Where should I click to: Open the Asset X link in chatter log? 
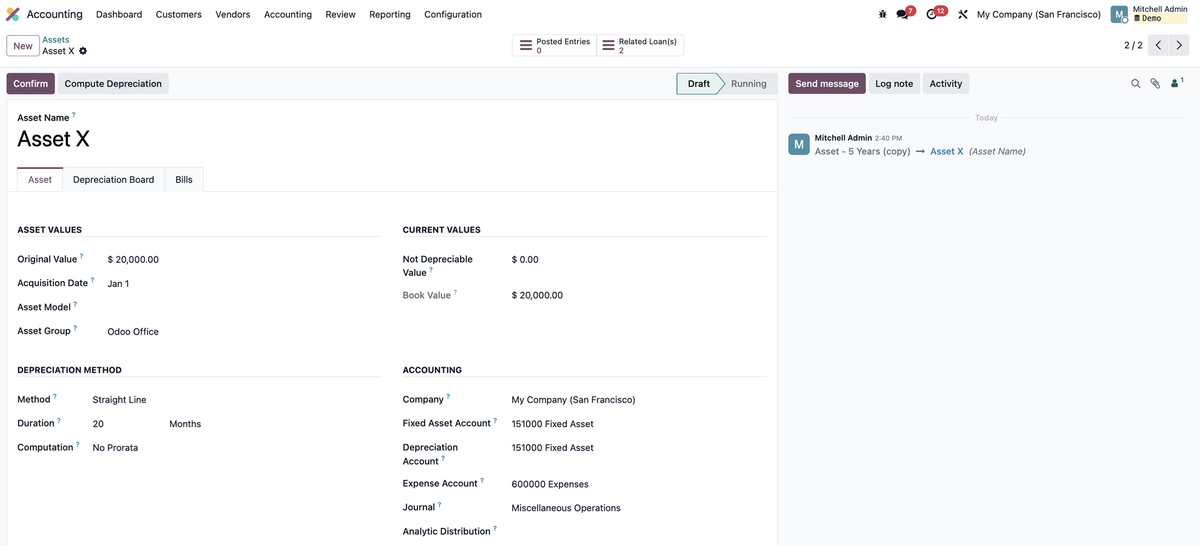pyautogui.click(x=947, y=151)
